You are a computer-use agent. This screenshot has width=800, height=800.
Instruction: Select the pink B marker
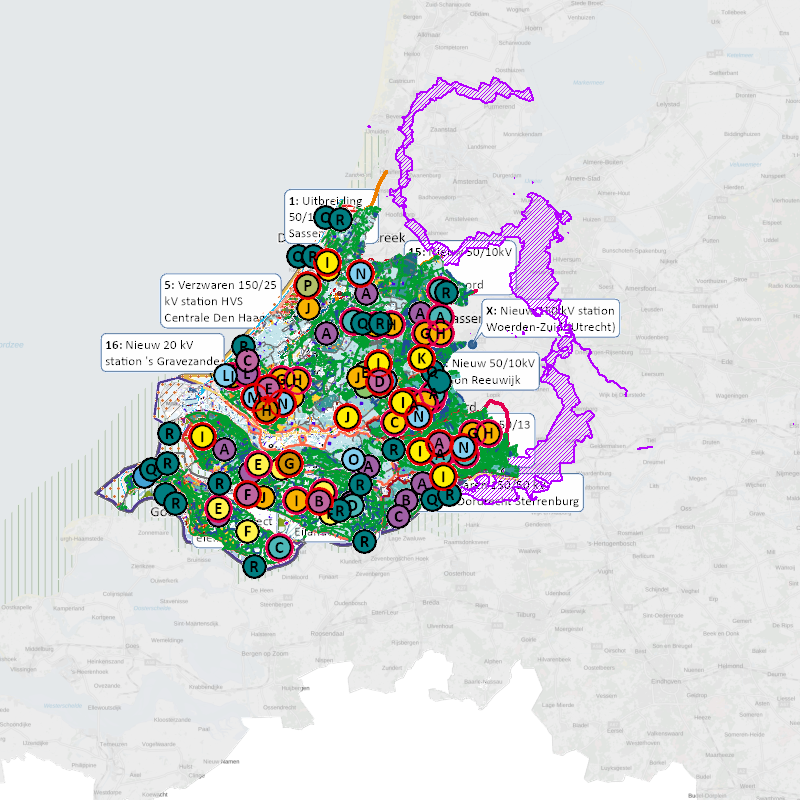[x=319, y=500]
